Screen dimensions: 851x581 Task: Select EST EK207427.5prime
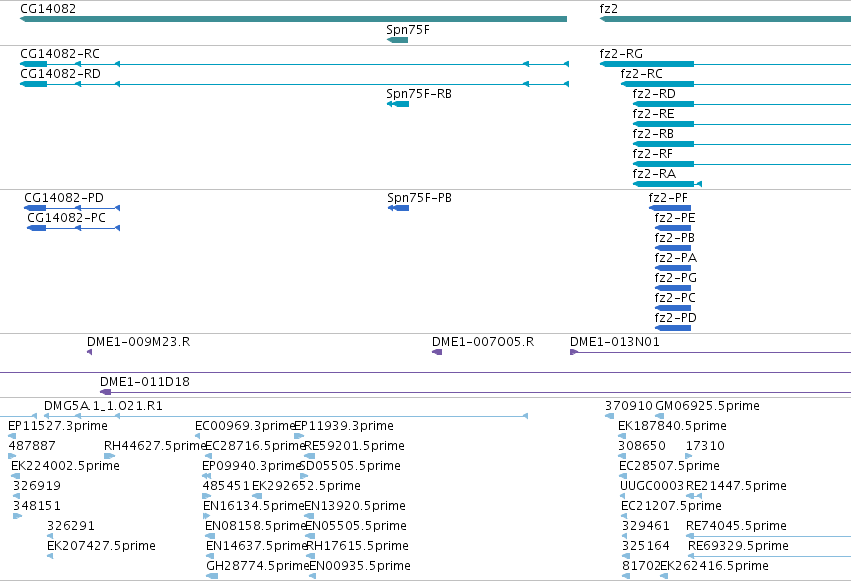tap(50, 556)
